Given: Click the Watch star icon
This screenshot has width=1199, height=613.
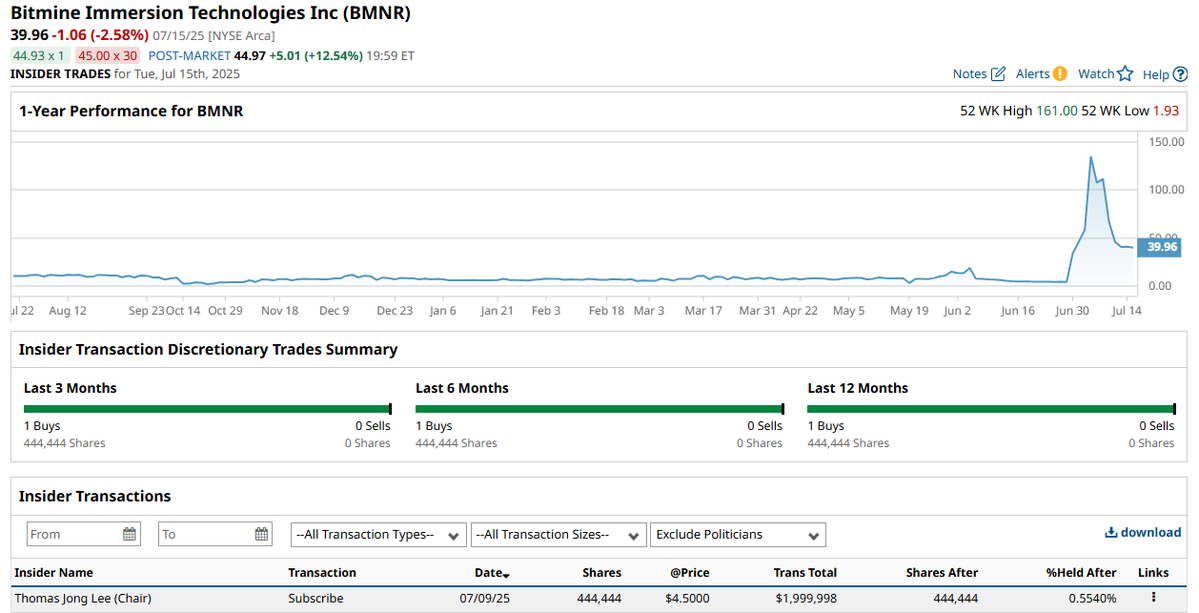Looking at the screenshot, I should coord(1125,73).
